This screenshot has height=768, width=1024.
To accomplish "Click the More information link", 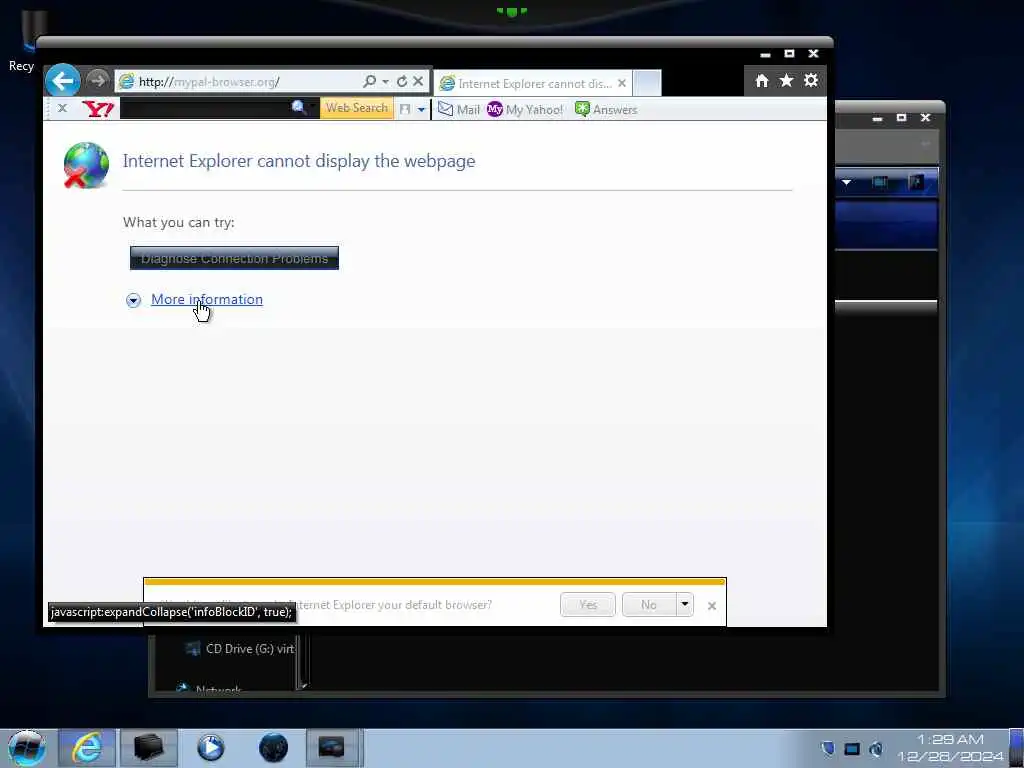I will 207,299.
